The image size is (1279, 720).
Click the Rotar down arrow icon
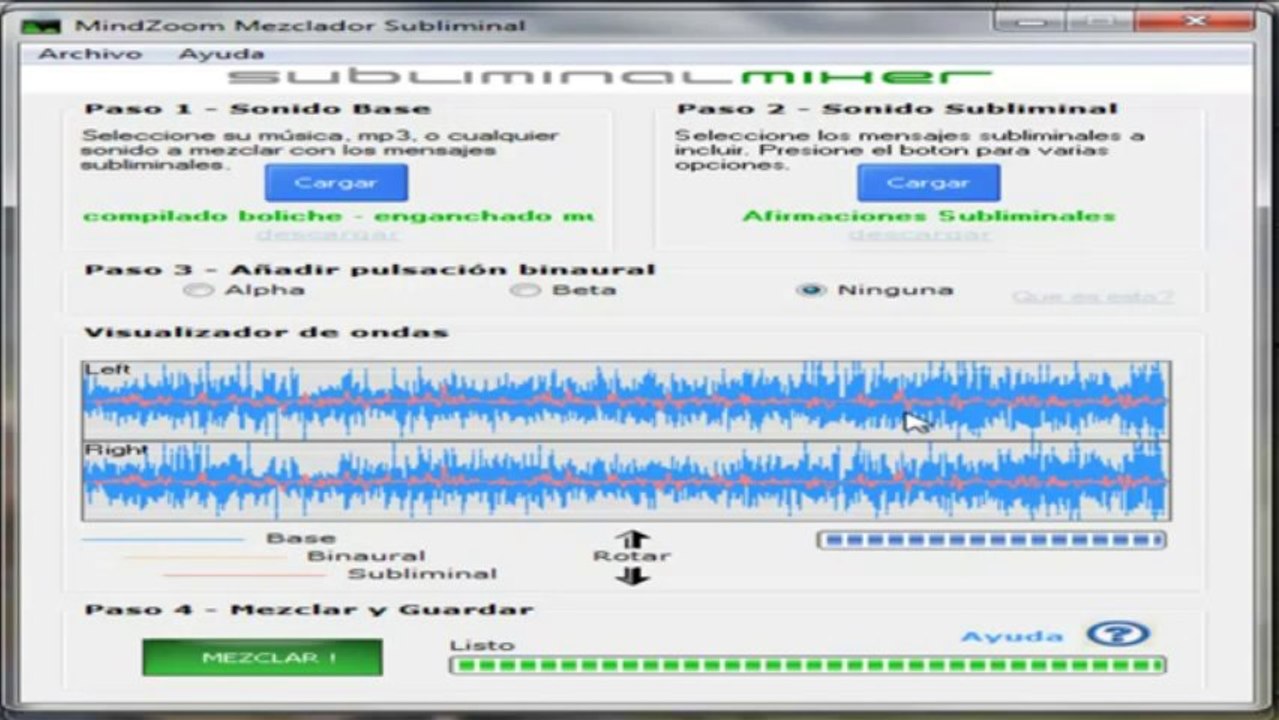click(631, 576)
